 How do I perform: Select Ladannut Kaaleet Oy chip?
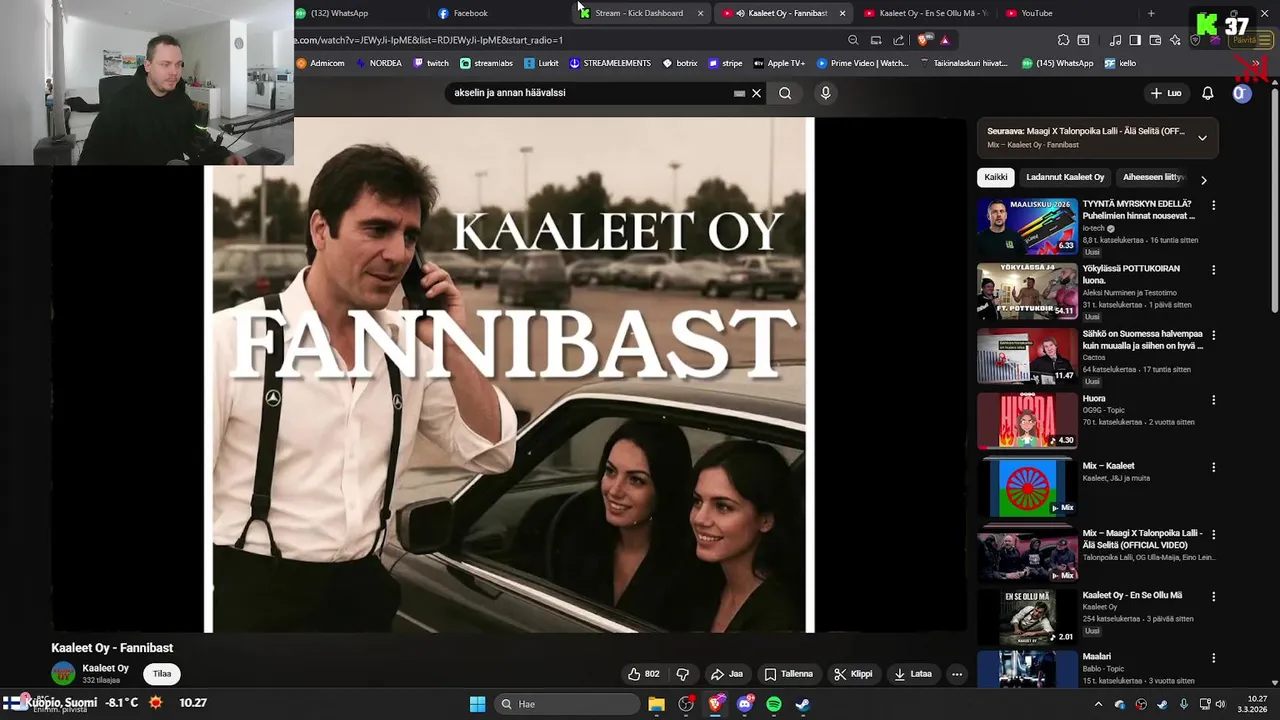point(1065,177)
